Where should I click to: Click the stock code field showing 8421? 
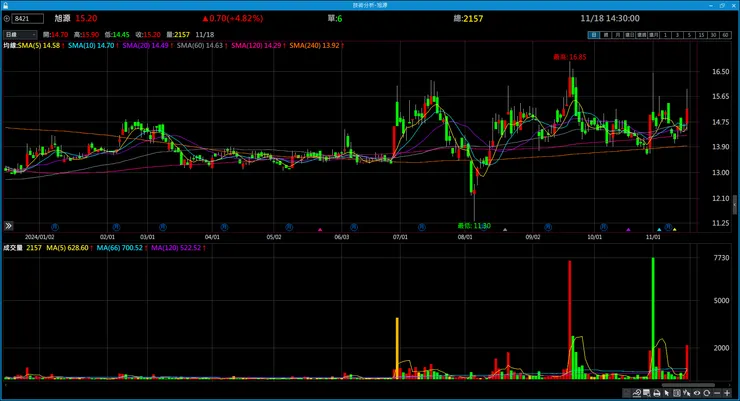[x=28, y=19]
